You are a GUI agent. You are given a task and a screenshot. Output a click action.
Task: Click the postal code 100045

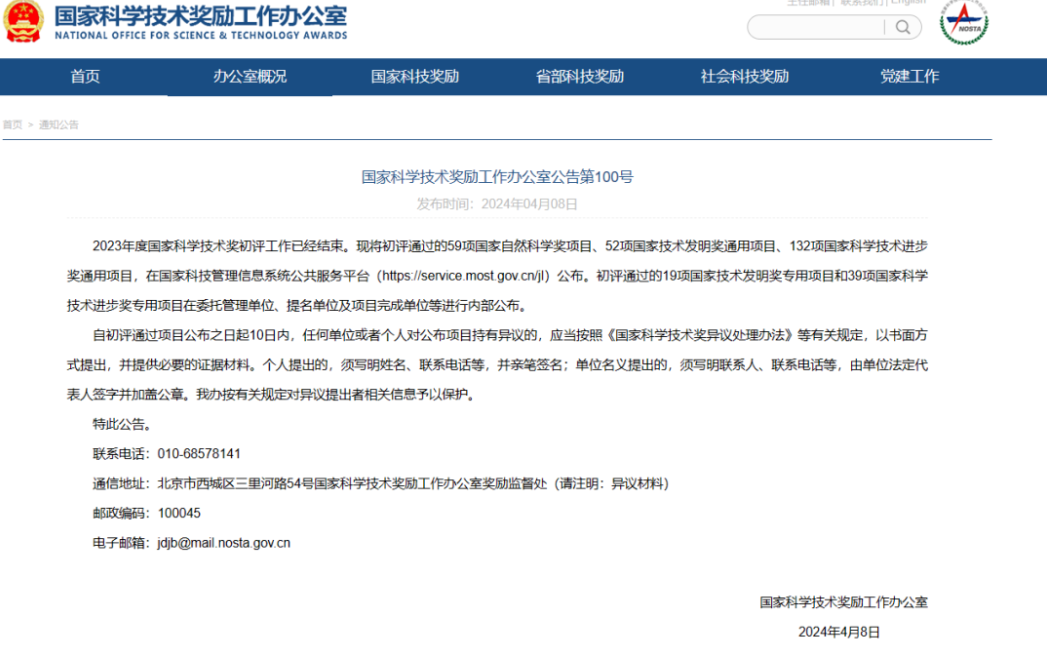(179, 513)
